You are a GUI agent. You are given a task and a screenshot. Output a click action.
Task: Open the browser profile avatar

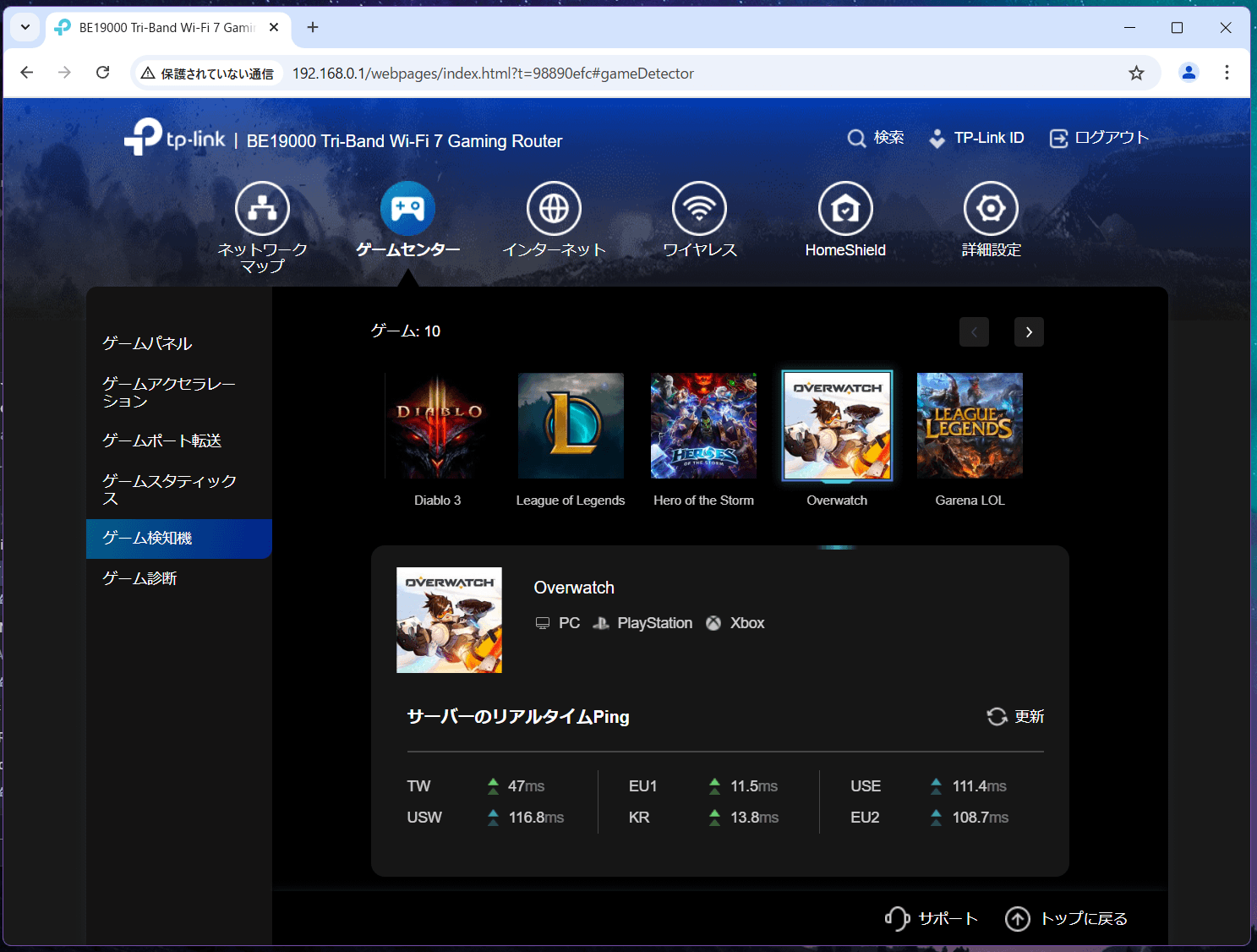pyautogui.click(x=1189, y=73)
